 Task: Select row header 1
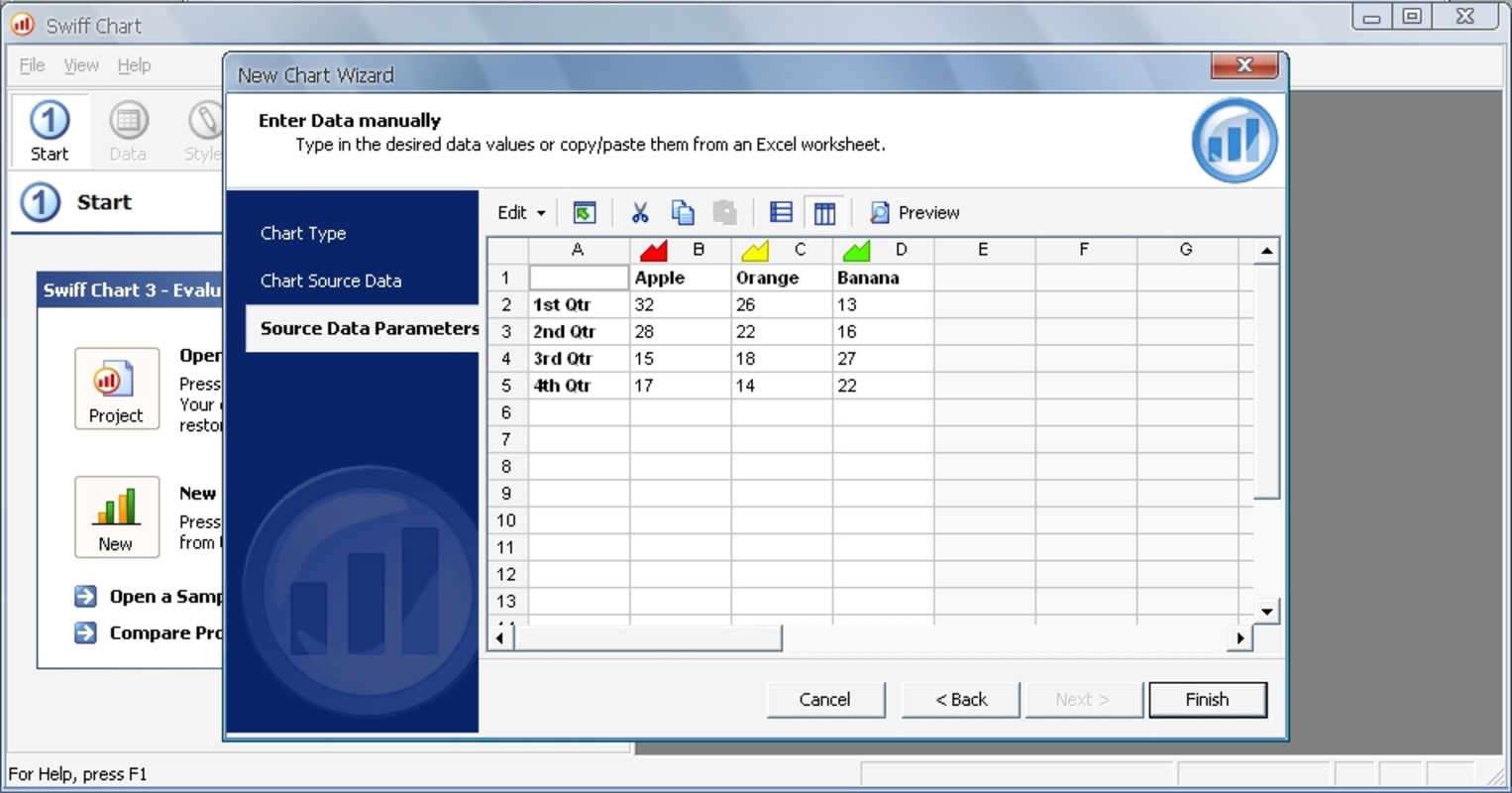click(506, 278)
